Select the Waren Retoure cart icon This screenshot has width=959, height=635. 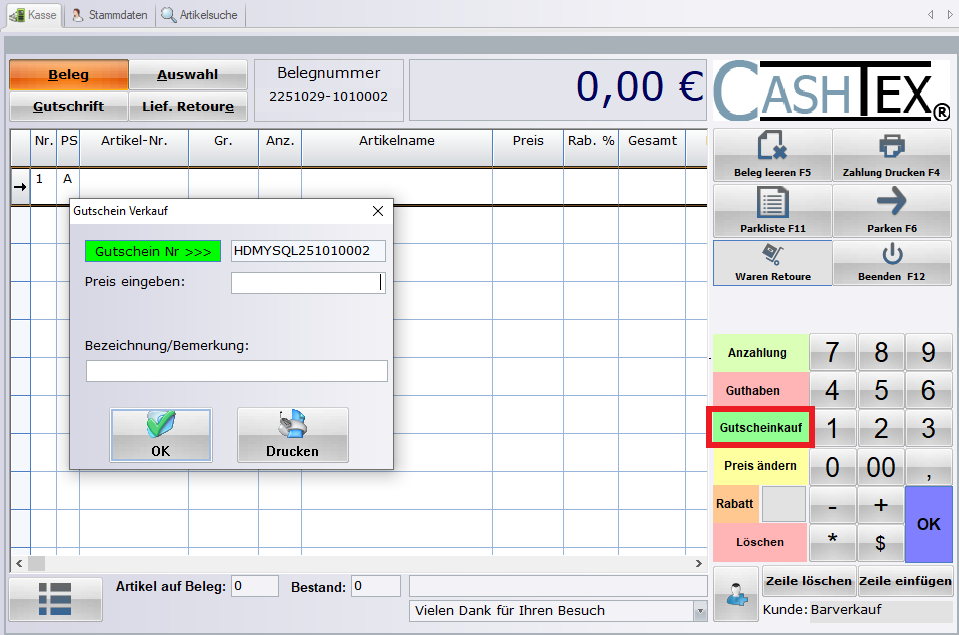771,262
